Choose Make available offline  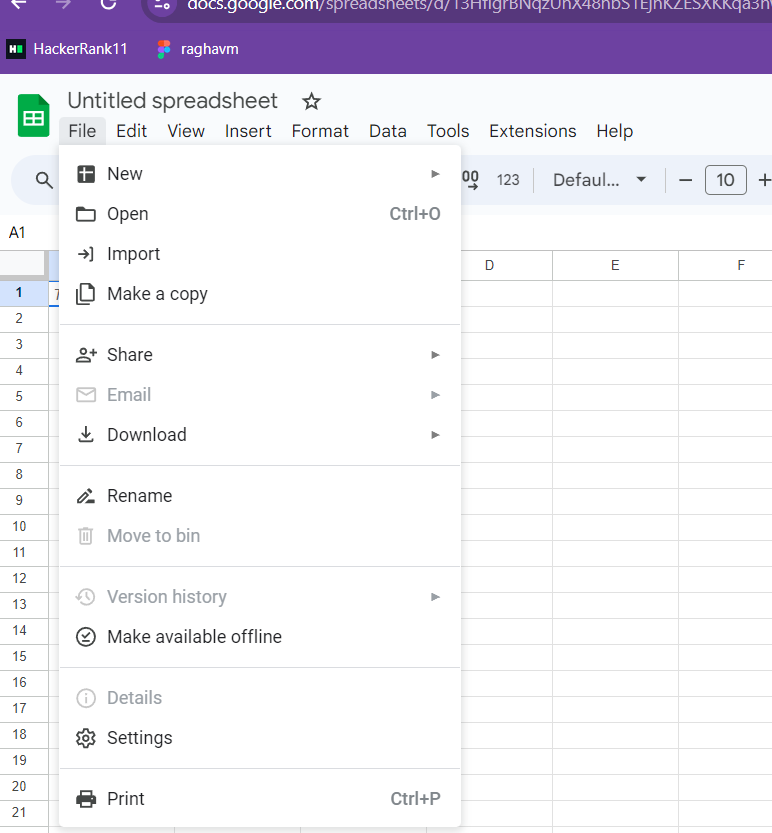pos(260,636)
